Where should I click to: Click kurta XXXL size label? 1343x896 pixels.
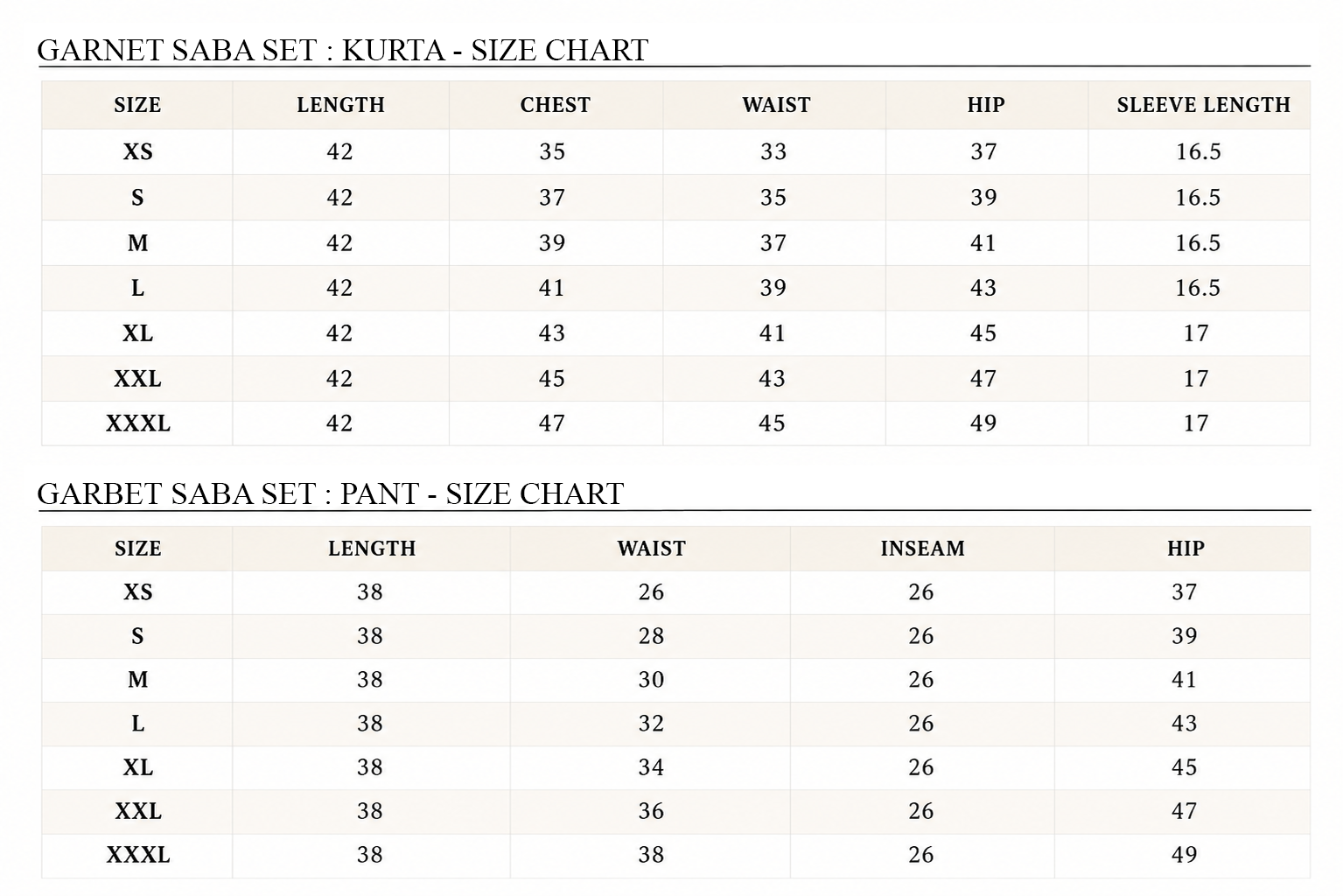pos(137,423)
